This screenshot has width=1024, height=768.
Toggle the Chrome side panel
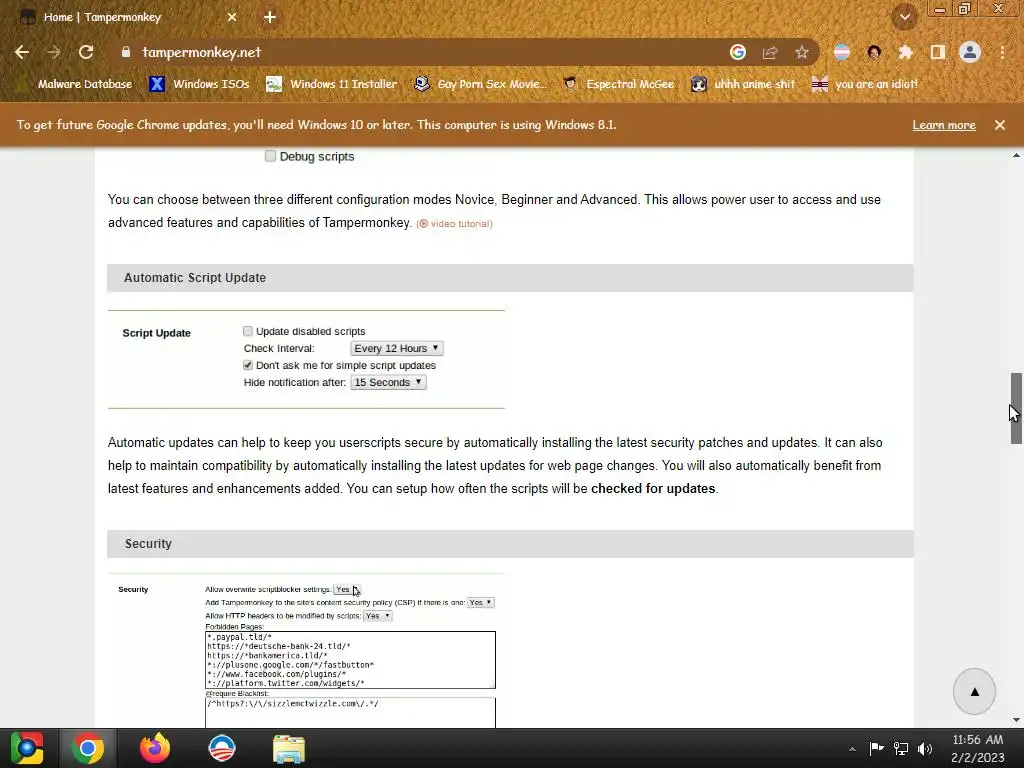[938, 52]
